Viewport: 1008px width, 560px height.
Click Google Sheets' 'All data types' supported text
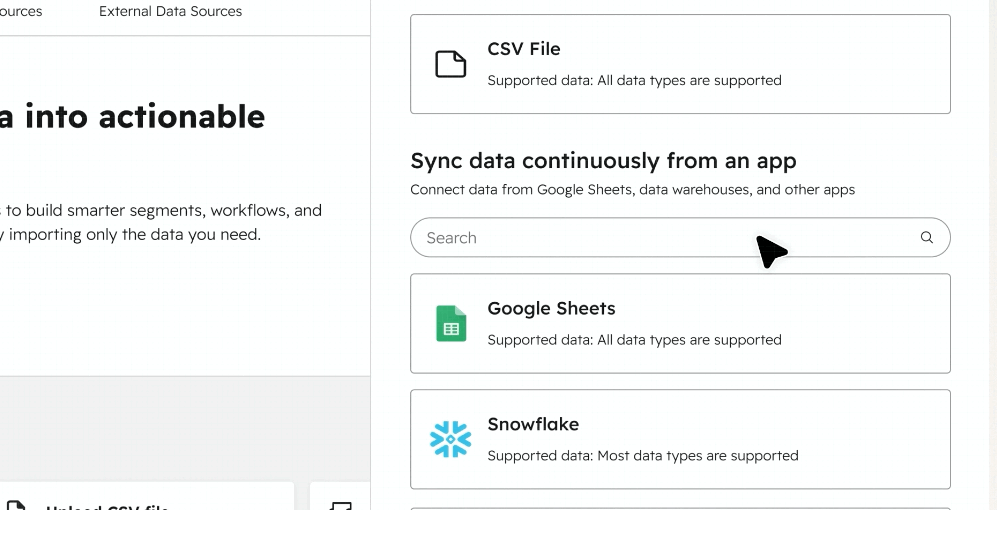point(634,340)
